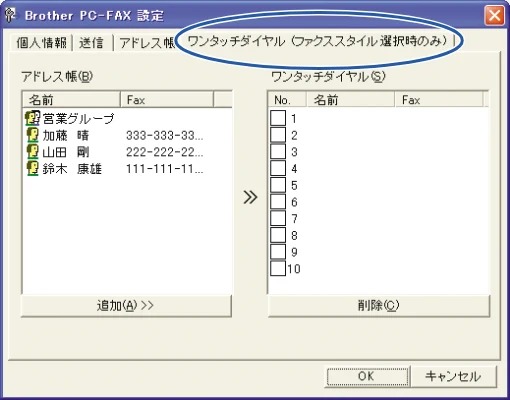Select the ワンタッチダイヤル tab
Screen dimensions: 510x400
point(317,41)
